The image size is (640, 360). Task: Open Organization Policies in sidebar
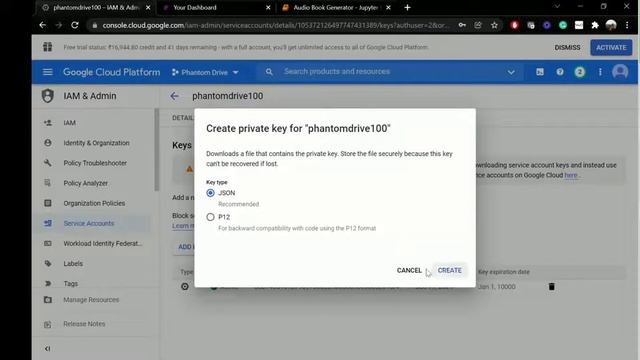tap(93, 203)
